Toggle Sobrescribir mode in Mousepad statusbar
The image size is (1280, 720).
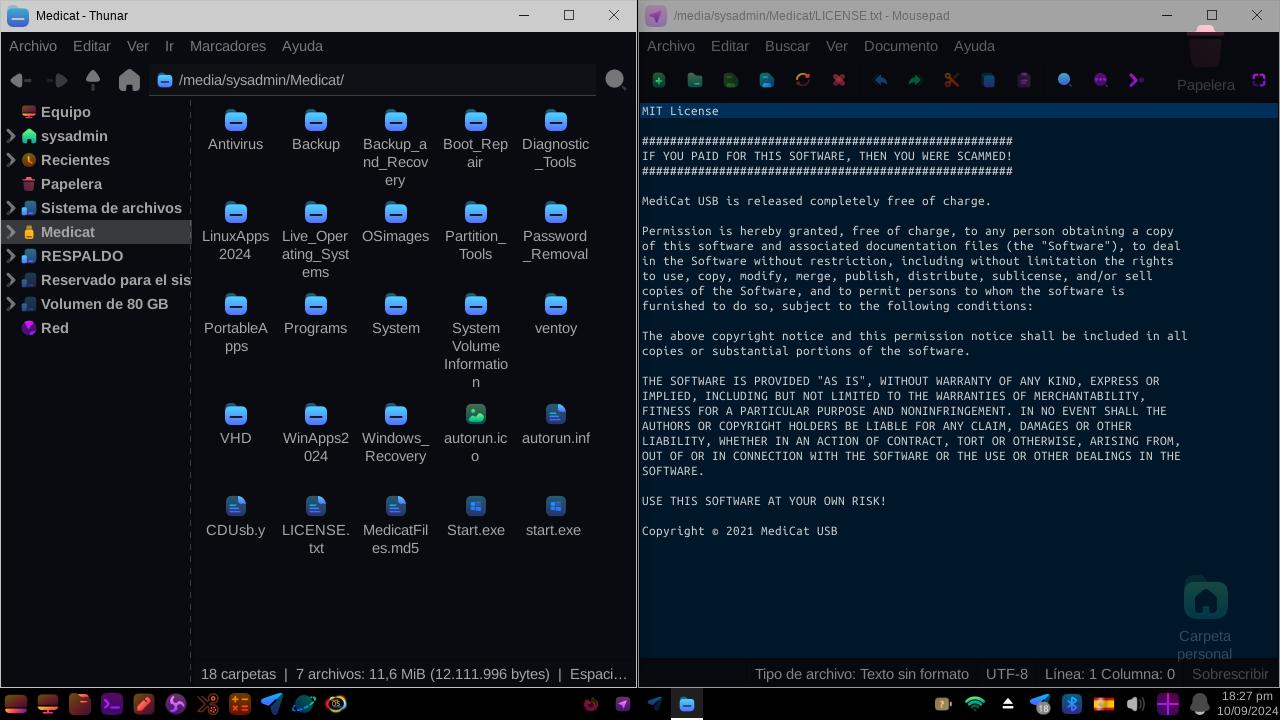(1230, 674)
